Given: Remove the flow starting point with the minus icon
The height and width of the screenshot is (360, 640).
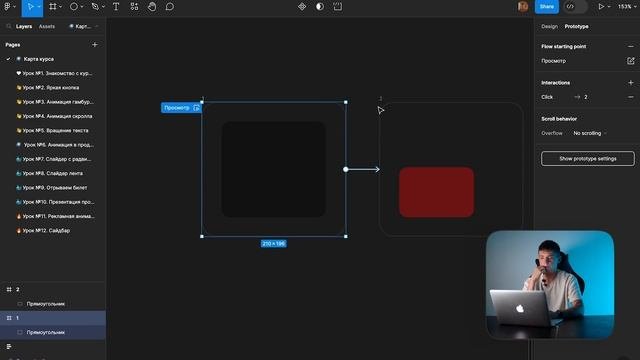Looking at the screenshot, I should [x=631, y=47].
